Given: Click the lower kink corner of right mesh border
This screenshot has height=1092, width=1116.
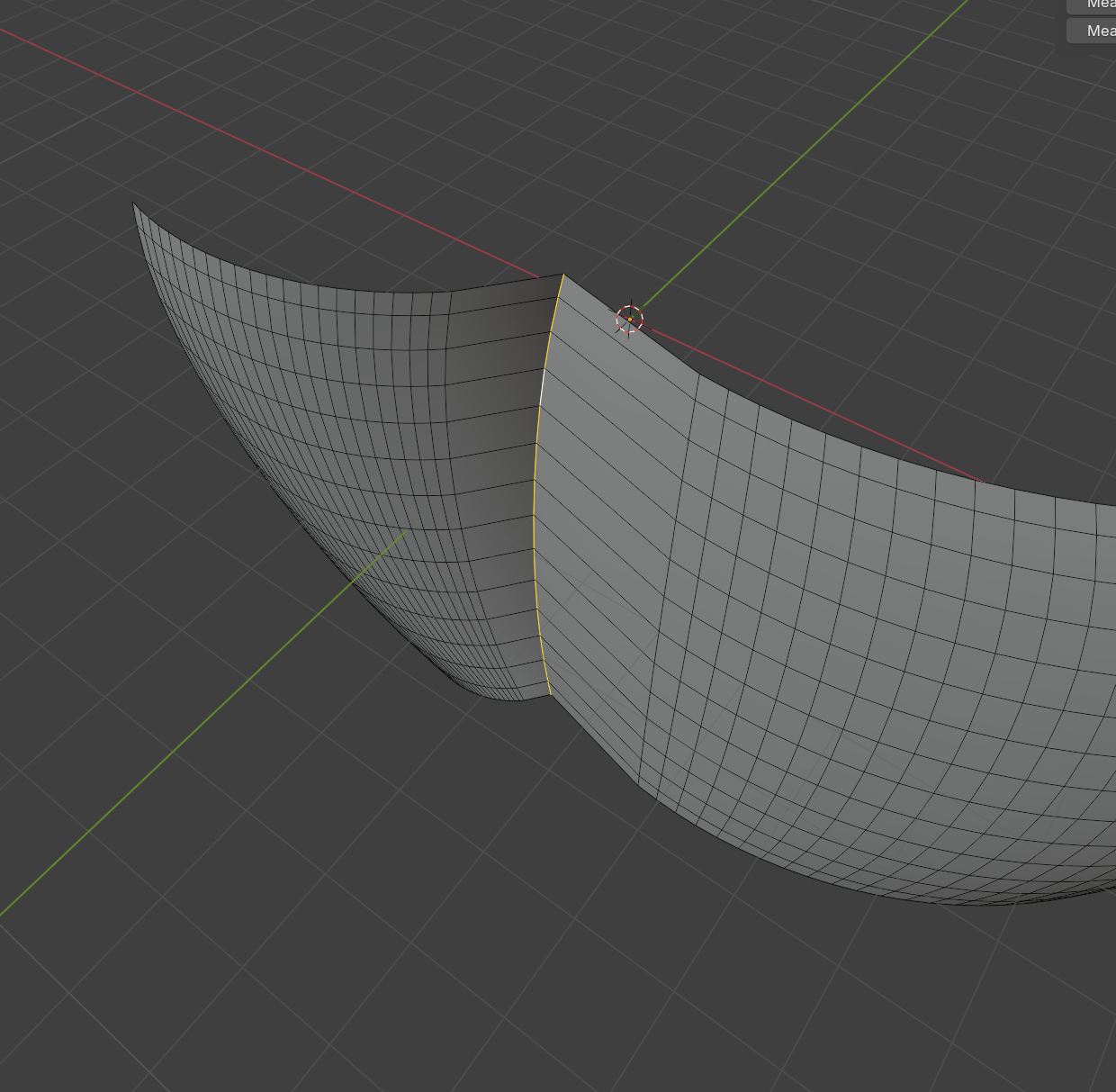Looking at the screenshot, I should (640, 783).
